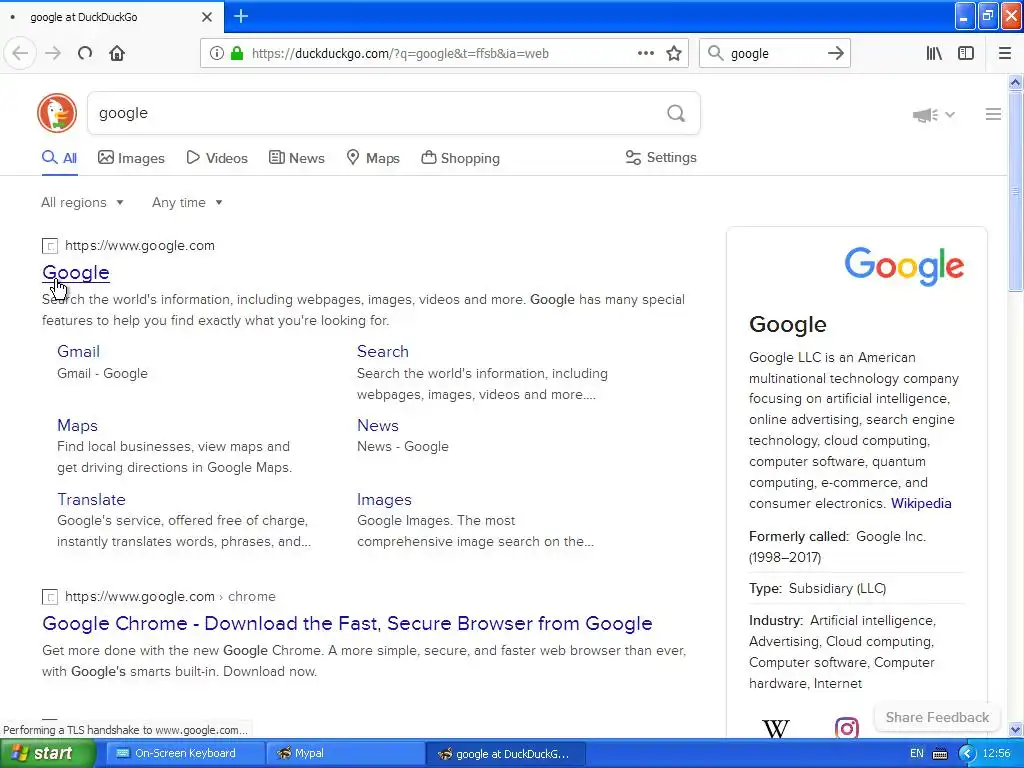Open the Search sitelink under Google
The height and width of the screenshot is (768, 1024).
(x=383, y=351)
